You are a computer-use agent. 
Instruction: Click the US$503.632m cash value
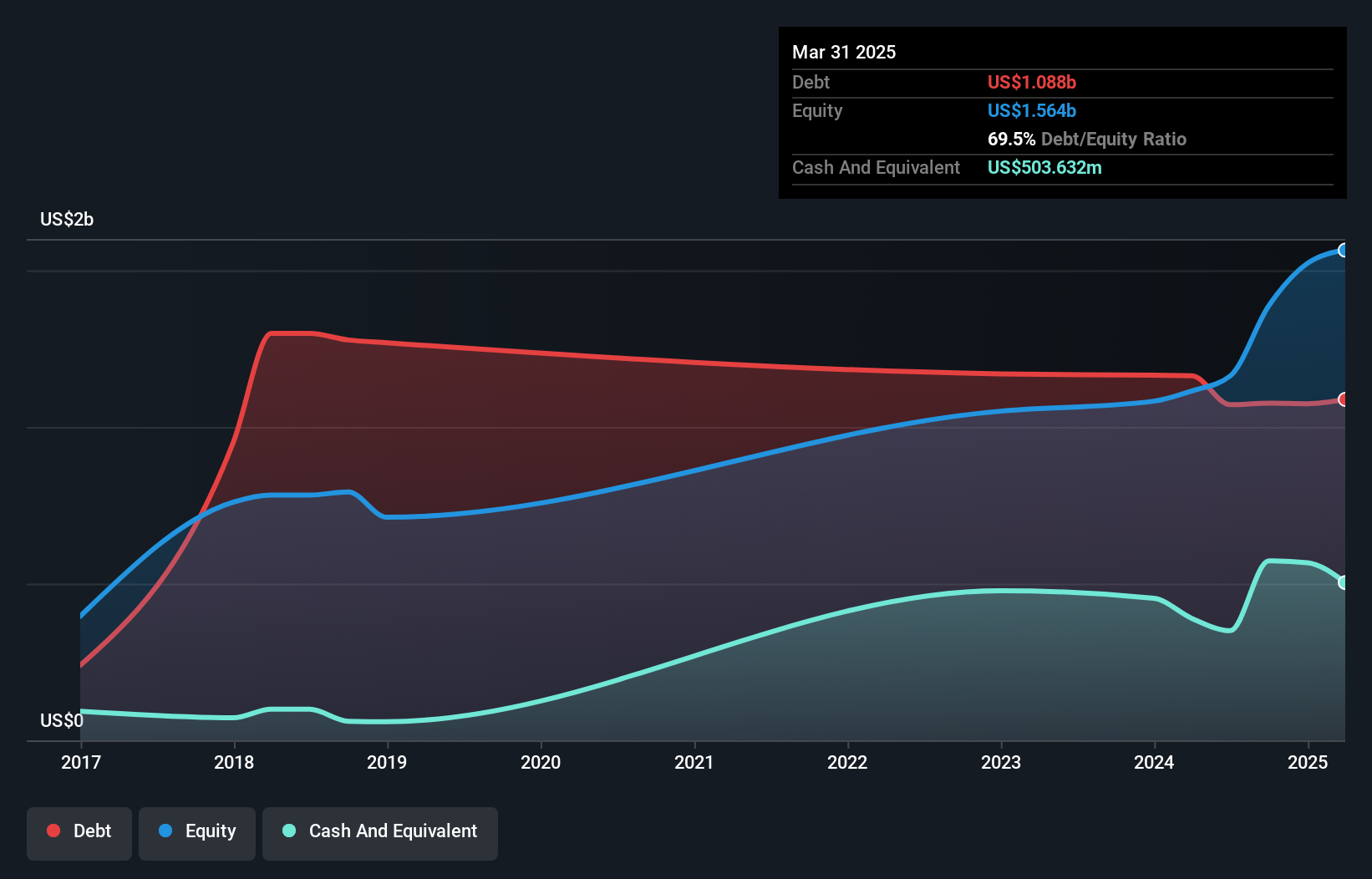[x=1044, y=167]
